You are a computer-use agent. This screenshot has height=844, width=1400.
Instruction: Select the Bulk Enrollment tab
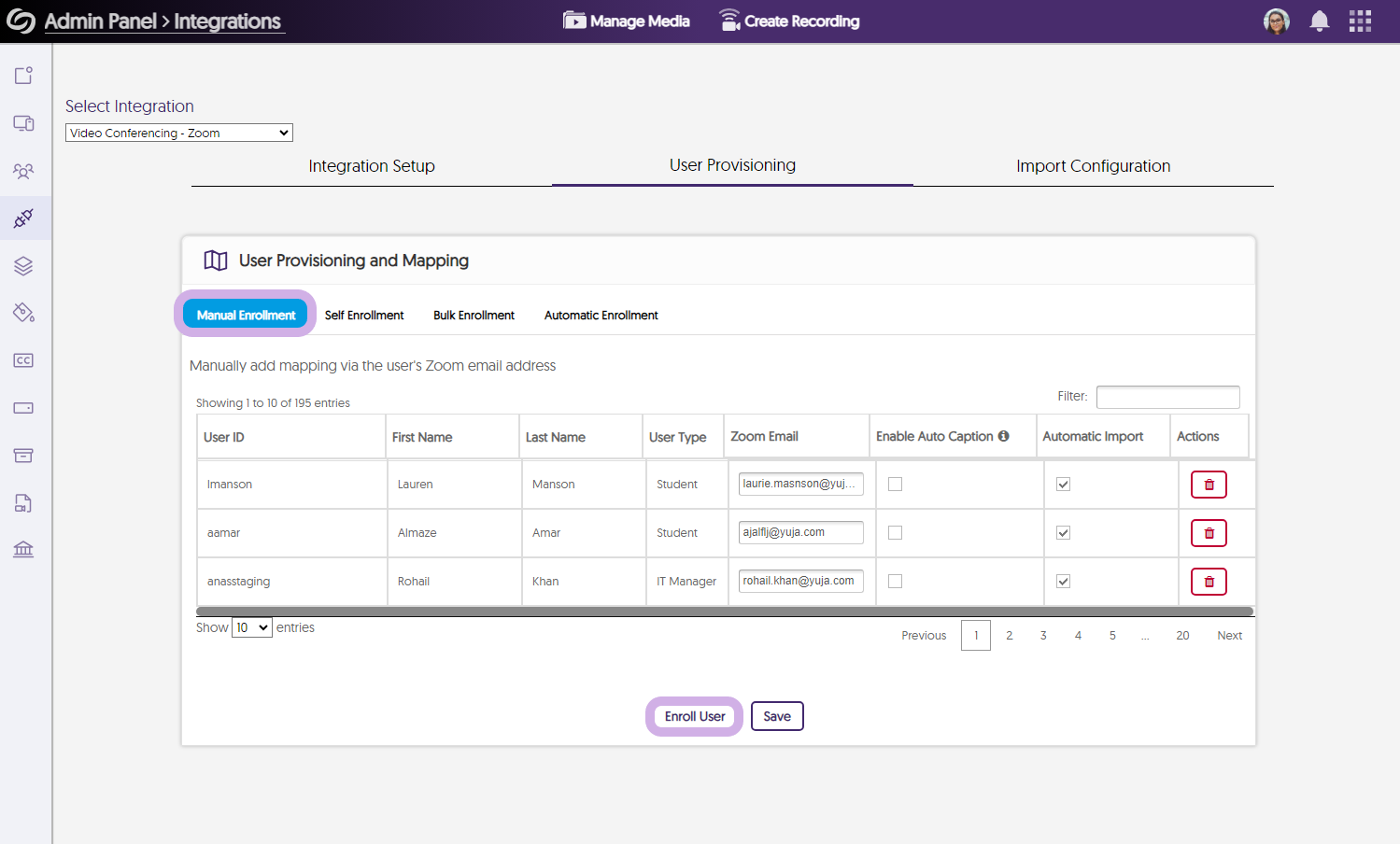[x=474, y=316]
